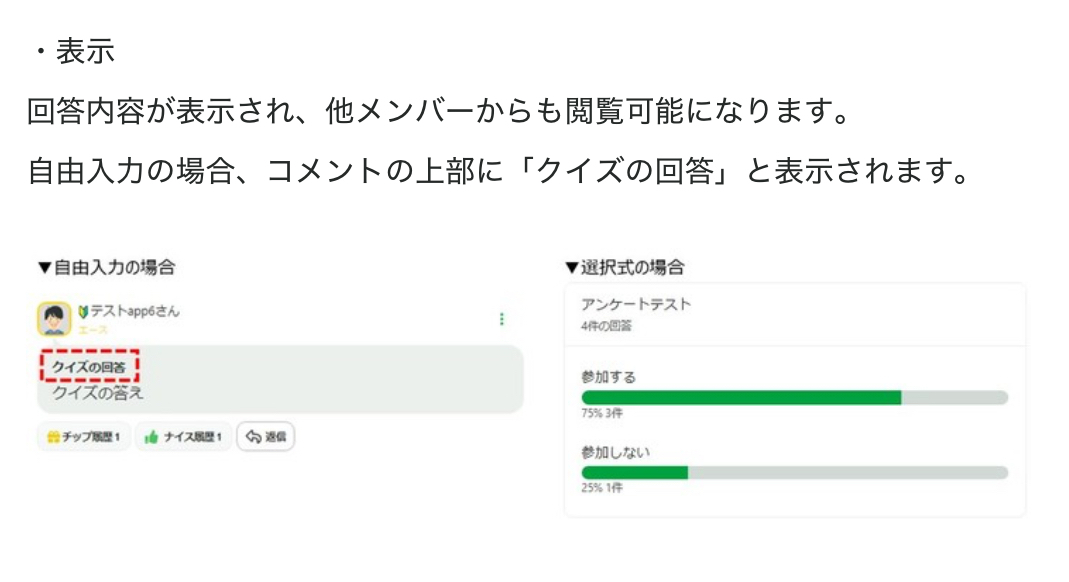This screenshot has width=1069, height=582.
Task: Open the three-dot comment options menu
Action: [501, 319]
